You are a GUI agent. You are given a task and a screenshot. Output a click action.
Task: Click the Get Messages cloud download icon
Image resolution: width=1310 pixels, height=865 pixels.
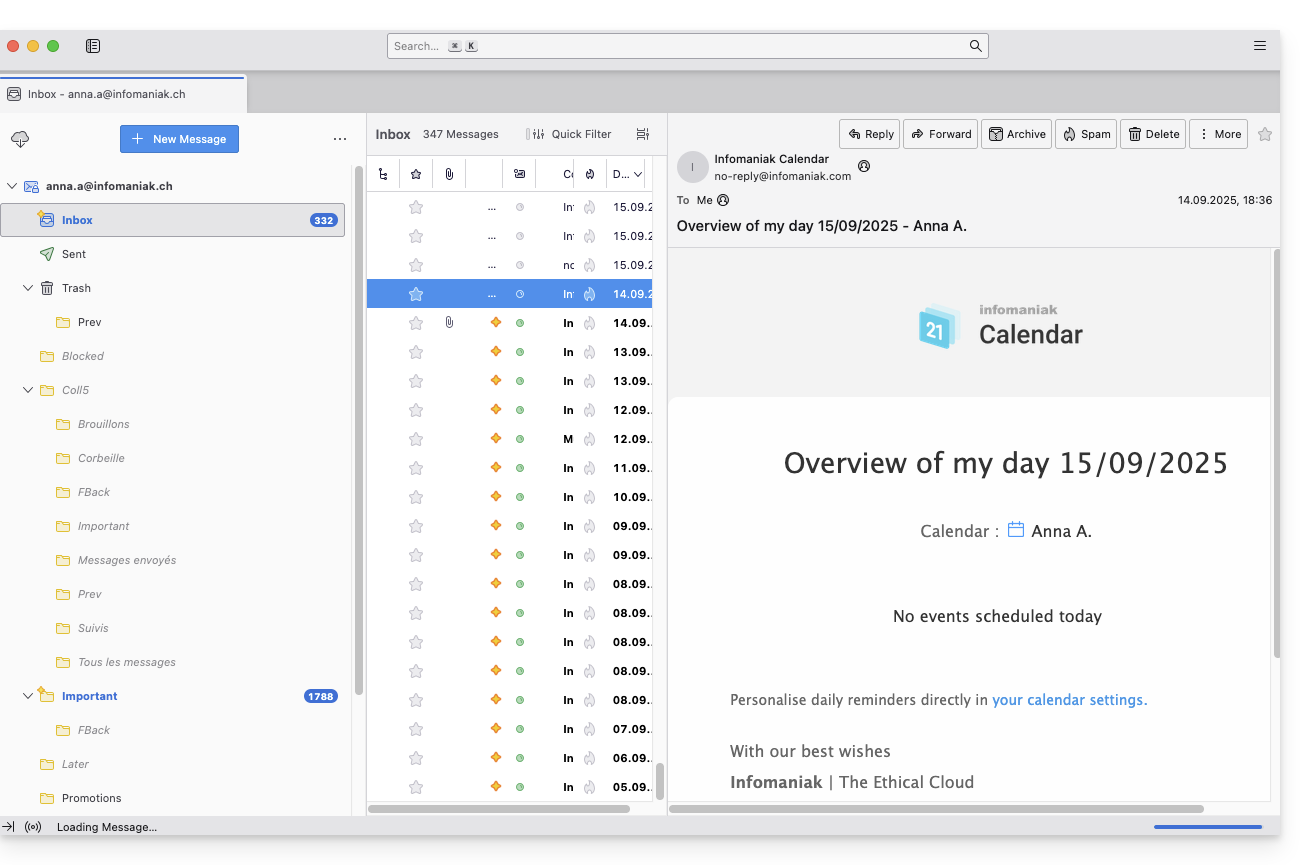click(x=20, y=139)
